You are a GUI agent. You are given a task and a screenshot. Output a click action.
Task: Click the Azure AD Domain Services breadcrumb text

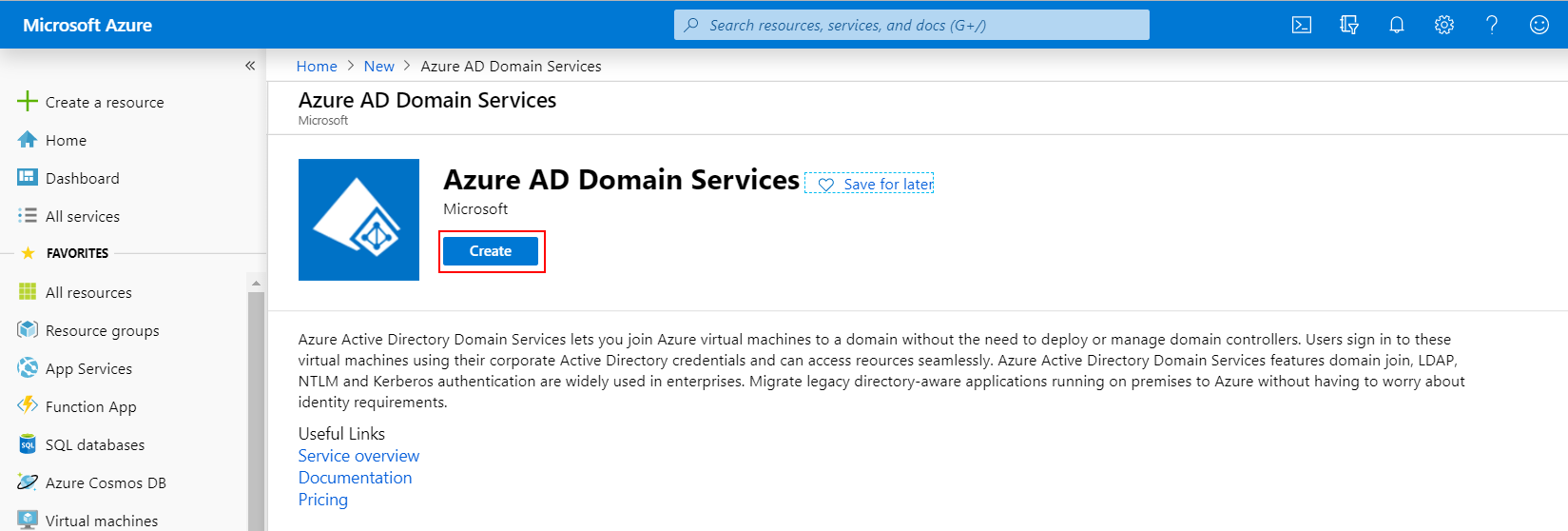click(x=511, y=66)
